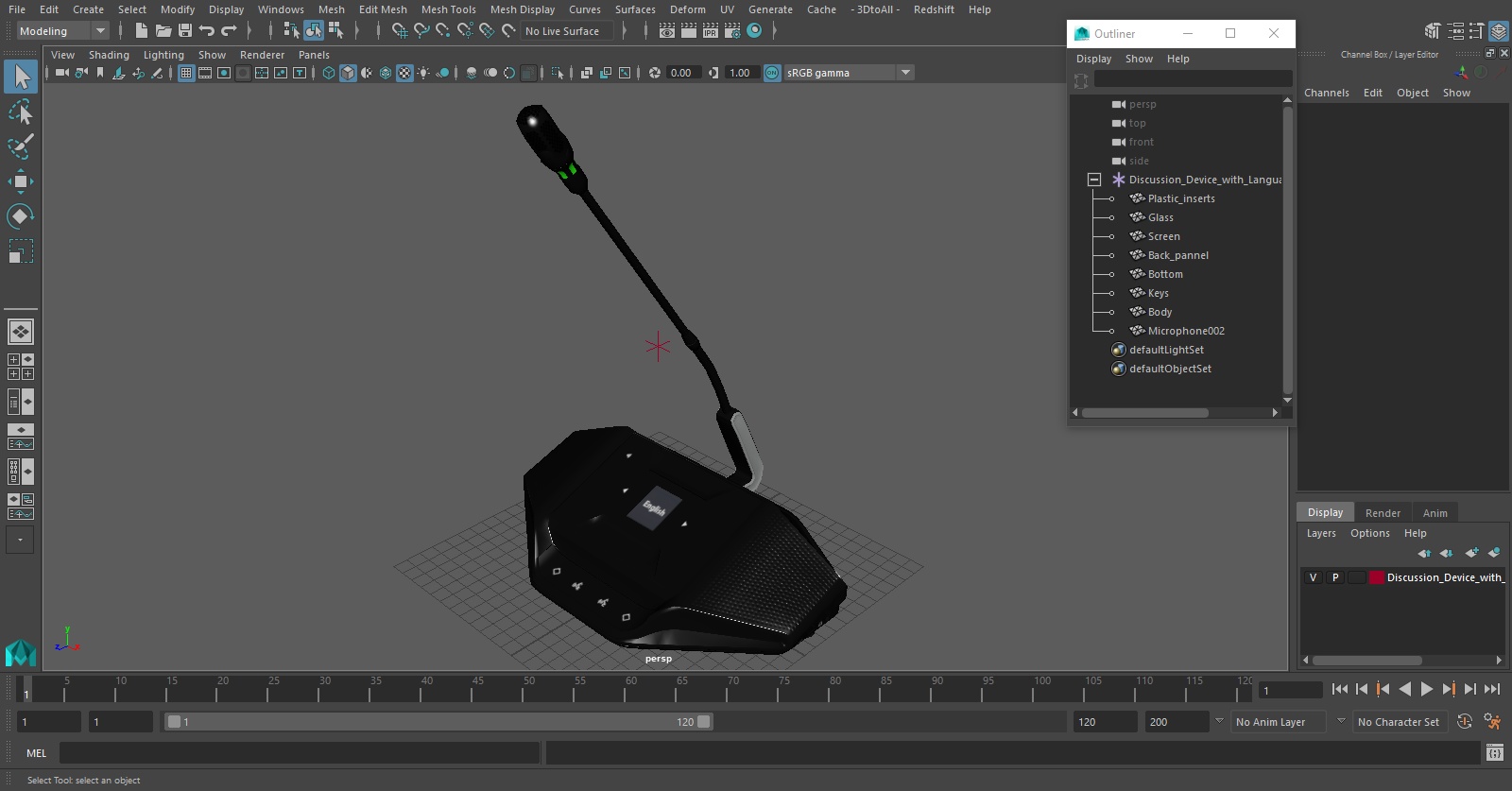The image size is (1512, 791).
Task: Open the Outliner Display menu
Action: 1093,59
